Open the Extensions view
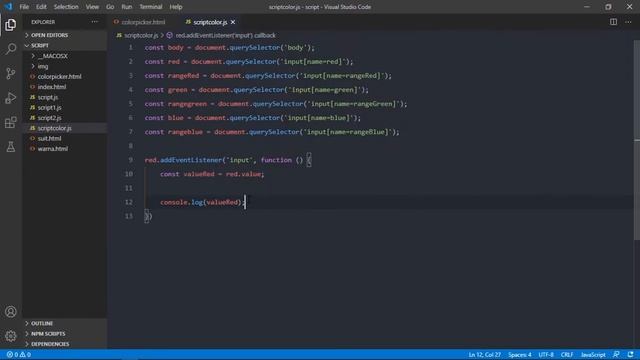This screenshot has width=640, height=360. pos(11,122)
